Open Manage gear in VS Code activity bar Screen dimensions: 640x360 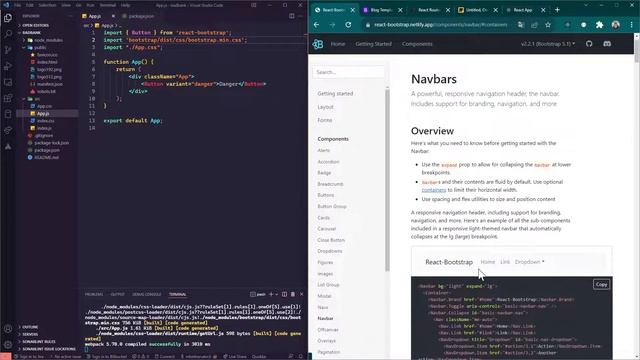[x=8, y=345]
